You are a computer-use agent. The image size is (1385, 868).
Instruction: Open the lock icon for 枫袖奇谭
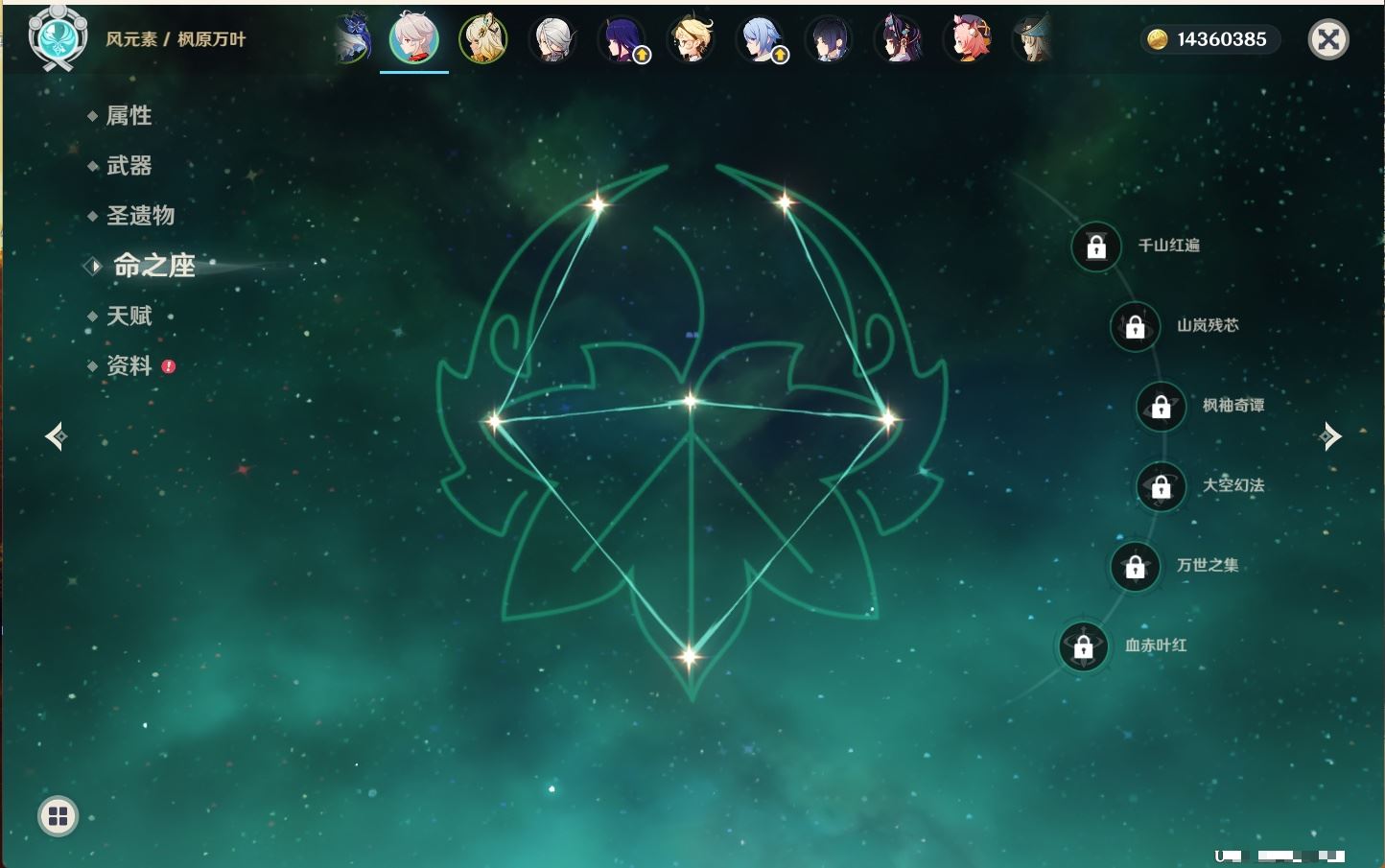tap(1162, 407)
